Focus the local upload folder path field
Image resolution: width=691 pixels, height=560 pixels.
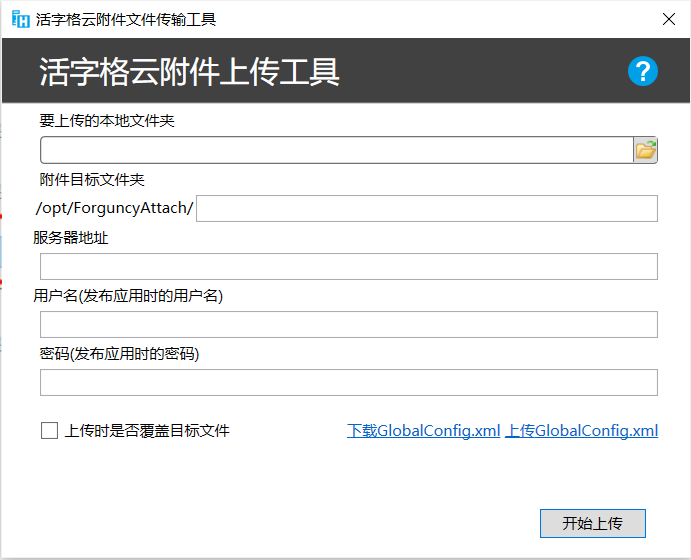(337, 150)
